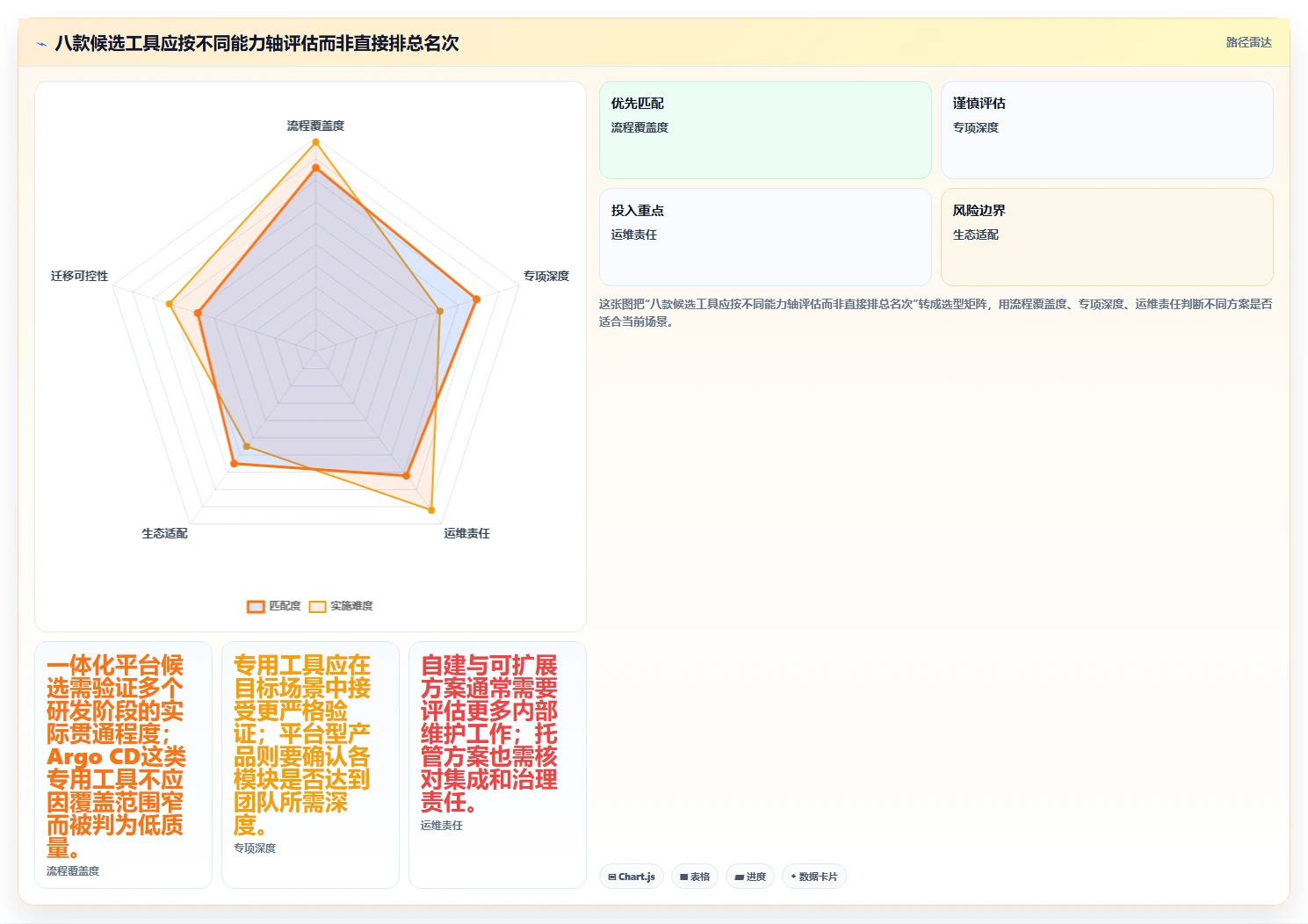Select the 路径雷达 label in the header

1248,42
